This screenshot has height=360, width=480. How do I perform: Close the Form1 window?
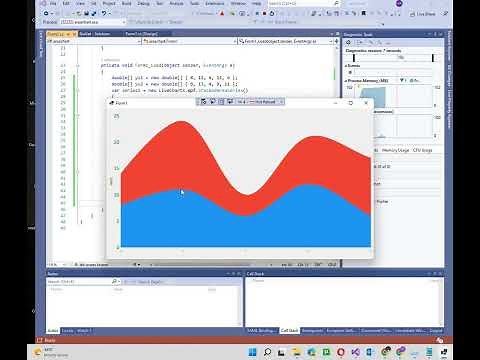tap(366, 103)
